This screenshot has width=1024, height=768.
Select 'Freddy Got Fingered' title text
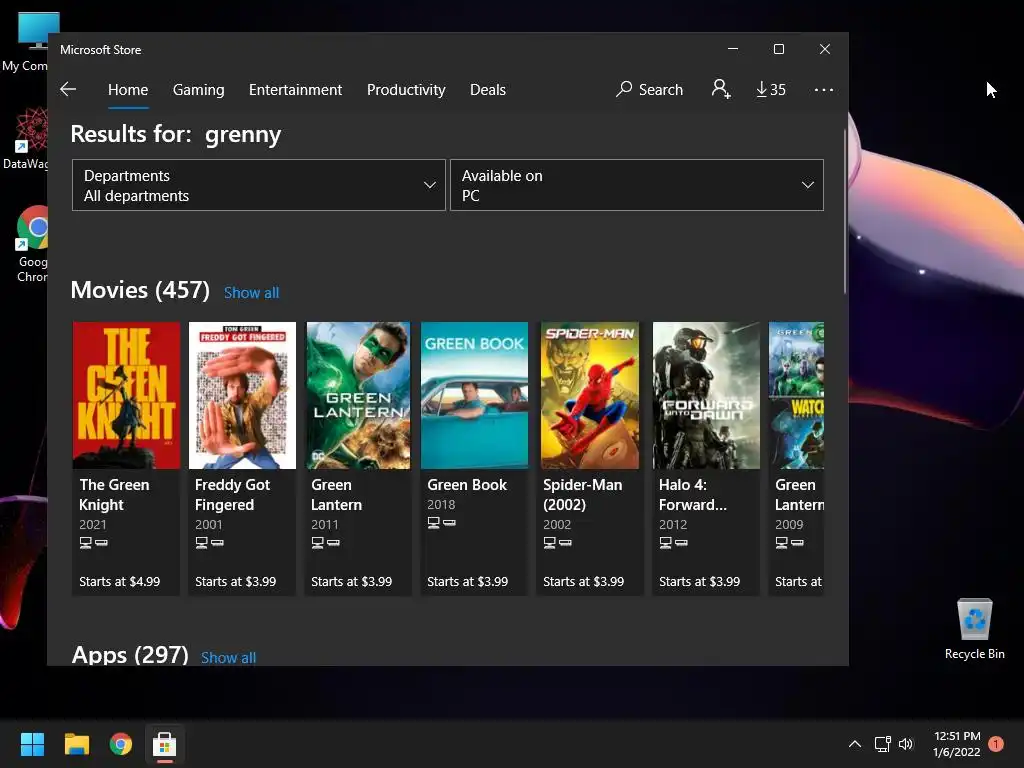[x=232, y=494]
